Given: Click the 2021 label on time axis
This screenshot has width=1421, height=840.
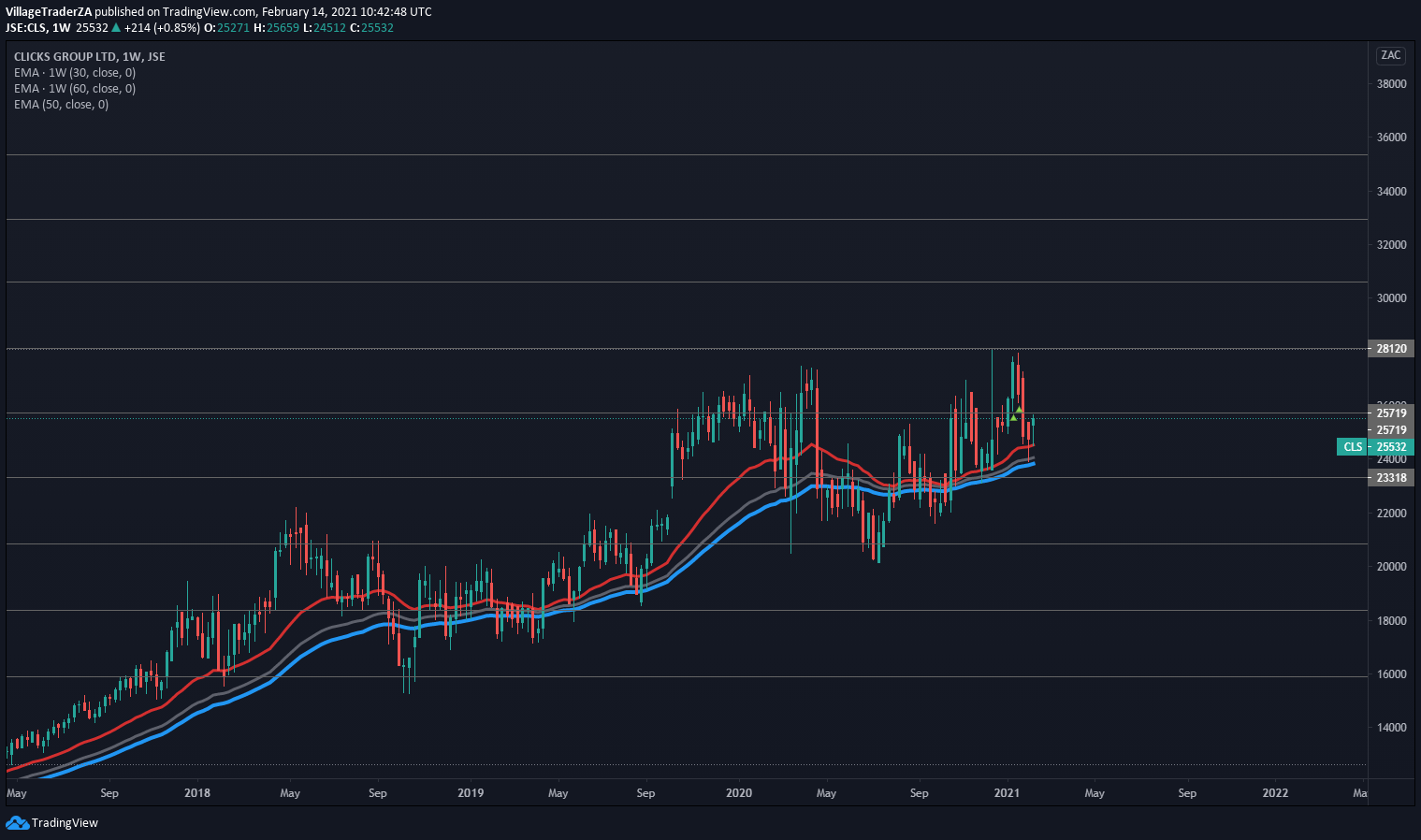Looking at the screenshot, I should 1007,793.
